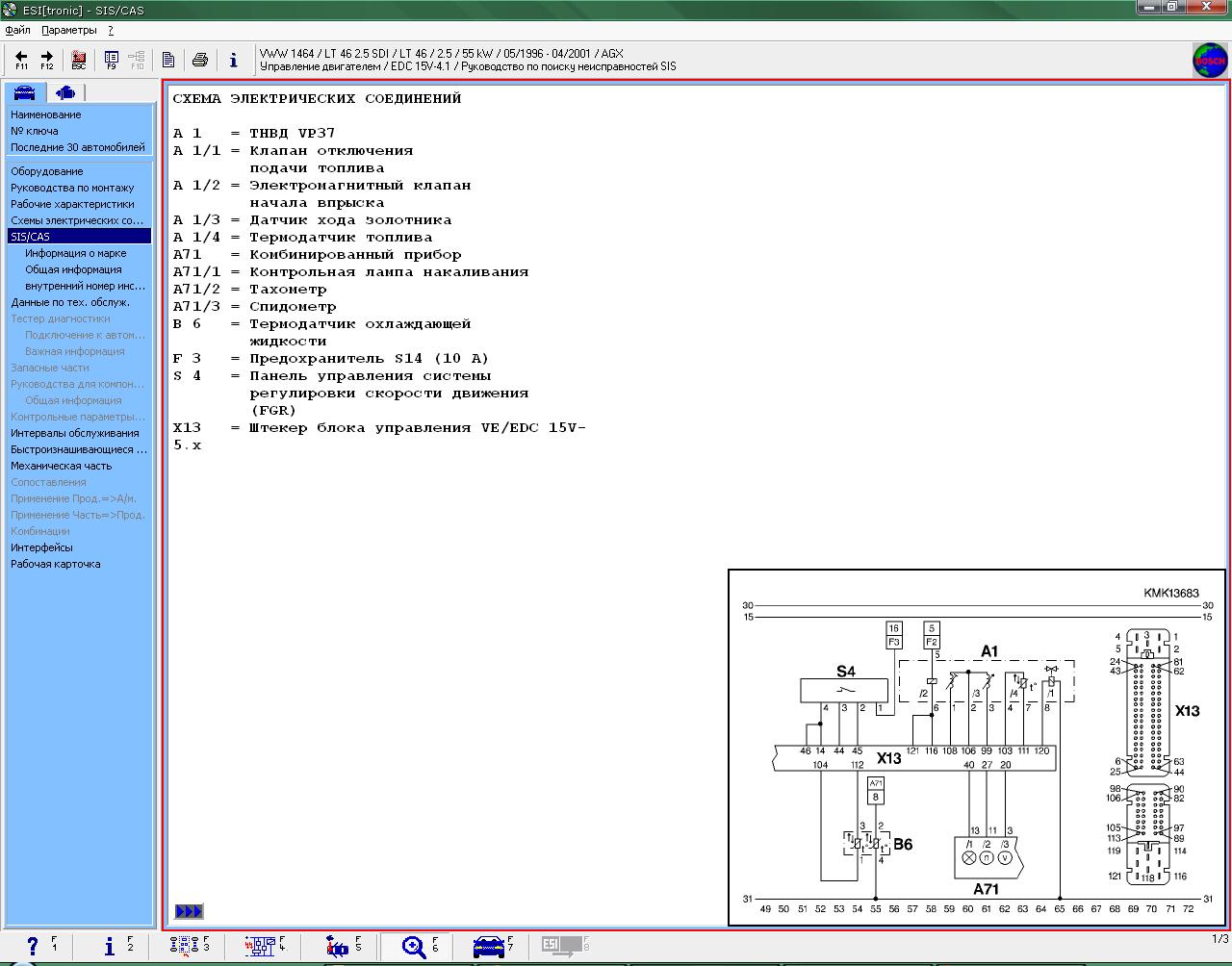The image size is (1232, 966).
Task: Switch to the engine component tab
Action: (x=65, y=92)
